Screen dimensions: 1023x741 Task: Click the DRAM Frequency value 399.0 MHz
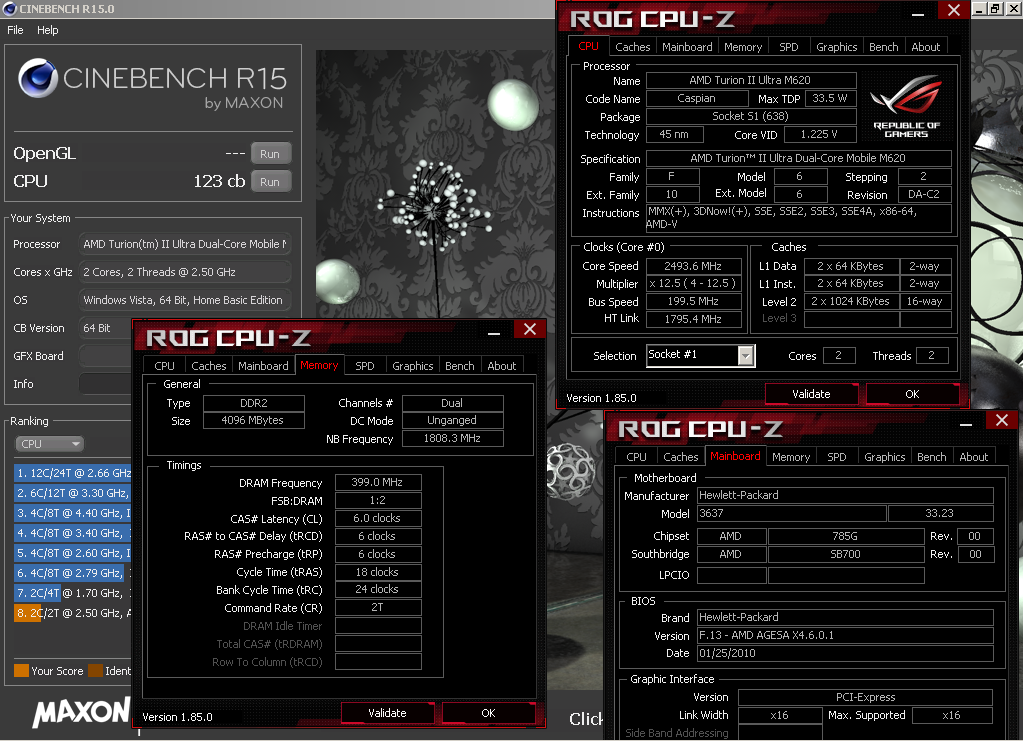tap(378, 482)
